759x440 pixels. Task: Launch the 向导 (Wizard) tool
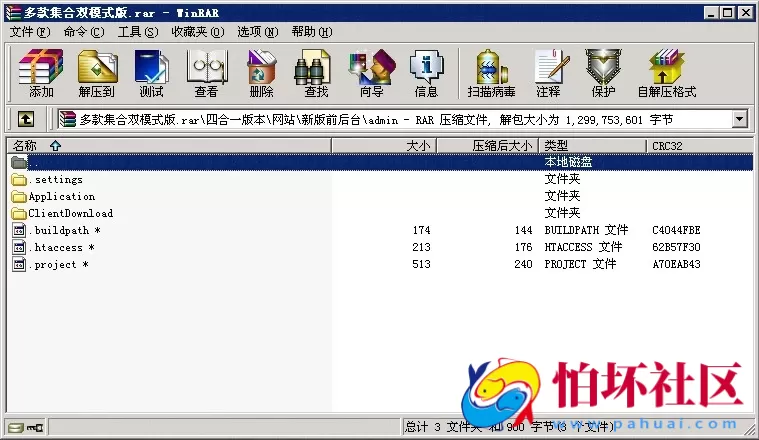tap(372, 67)
